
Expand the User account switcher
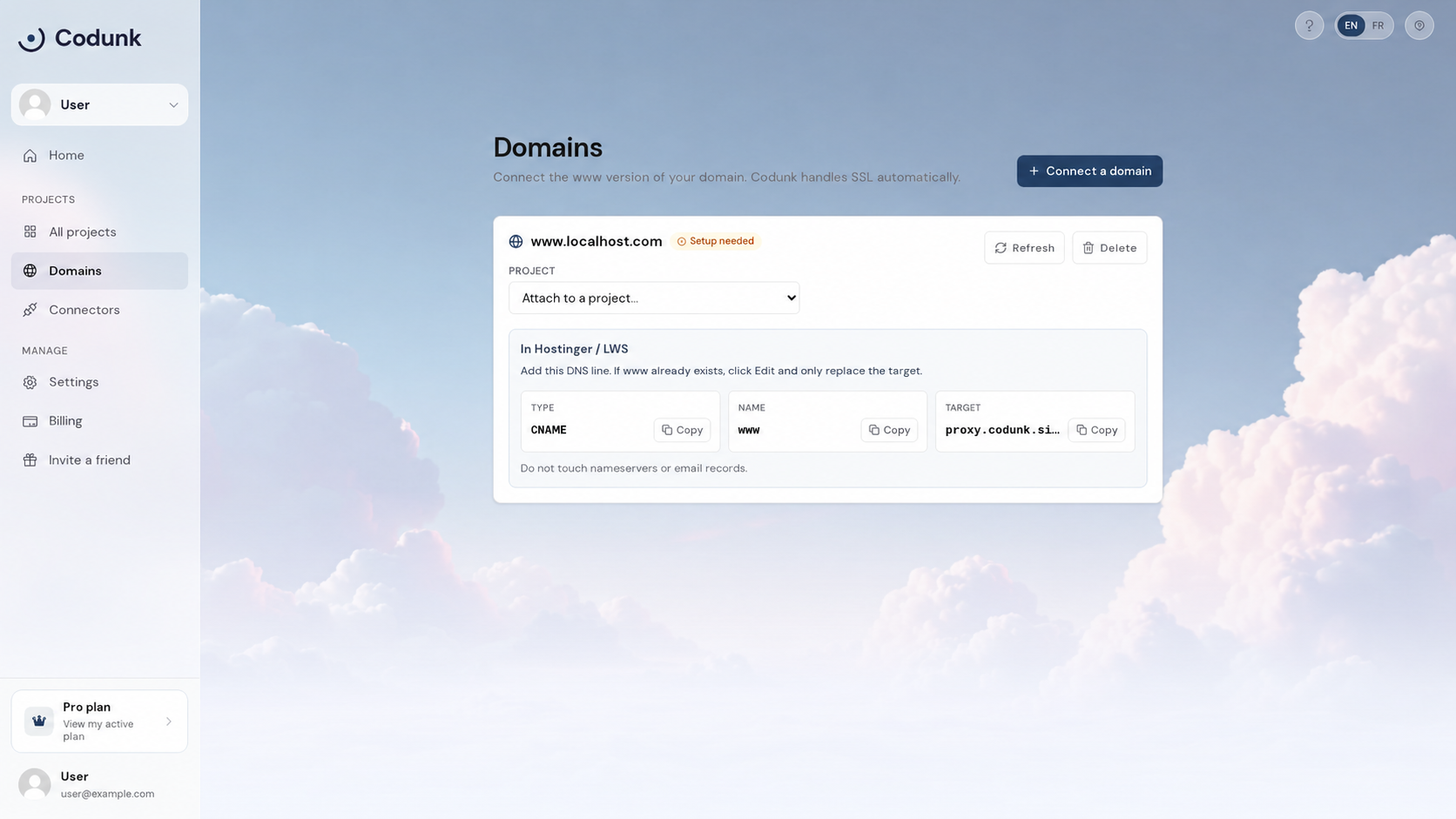click(x=99, y=104)
